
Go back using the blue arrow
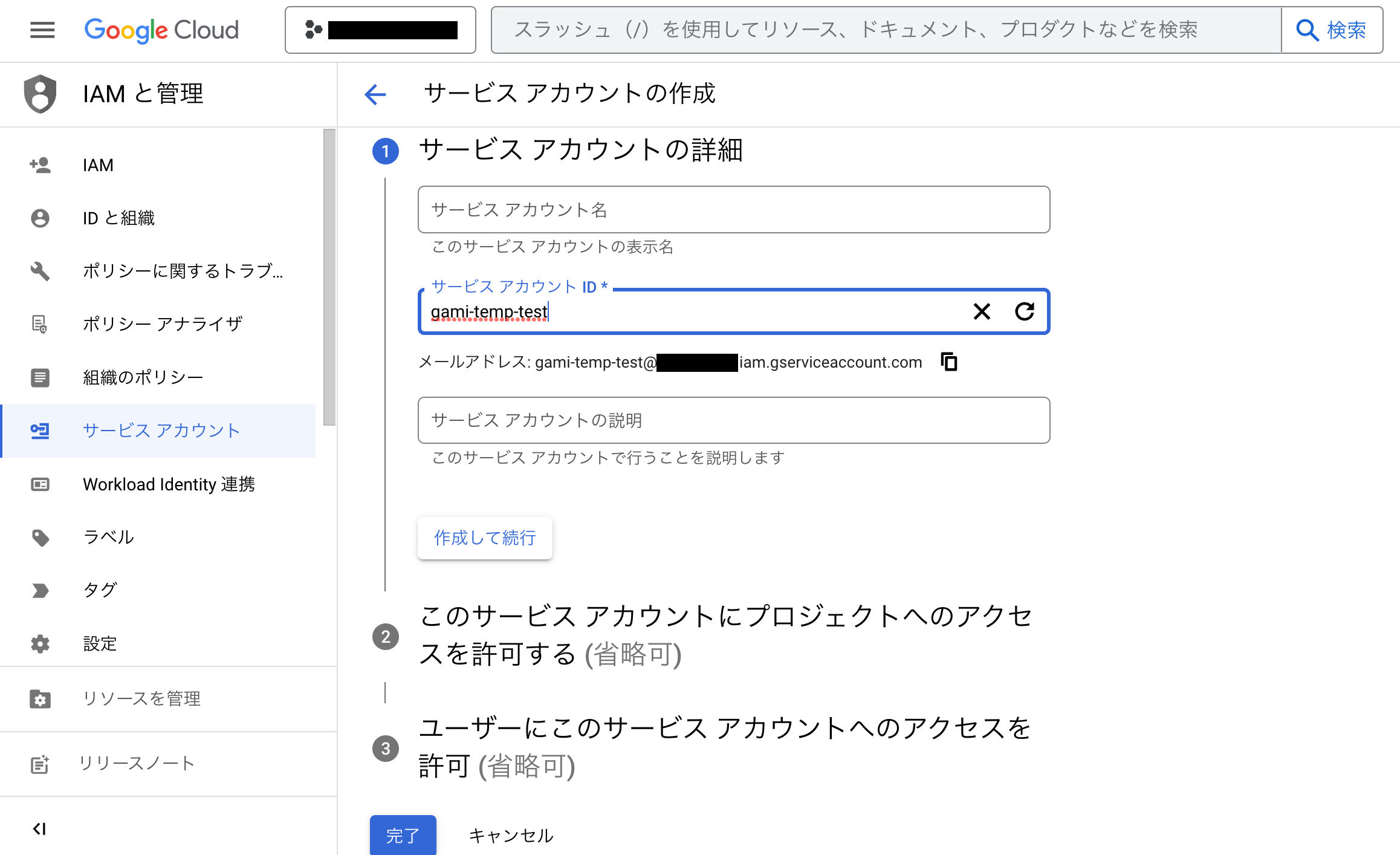click(x=375, y=94)
